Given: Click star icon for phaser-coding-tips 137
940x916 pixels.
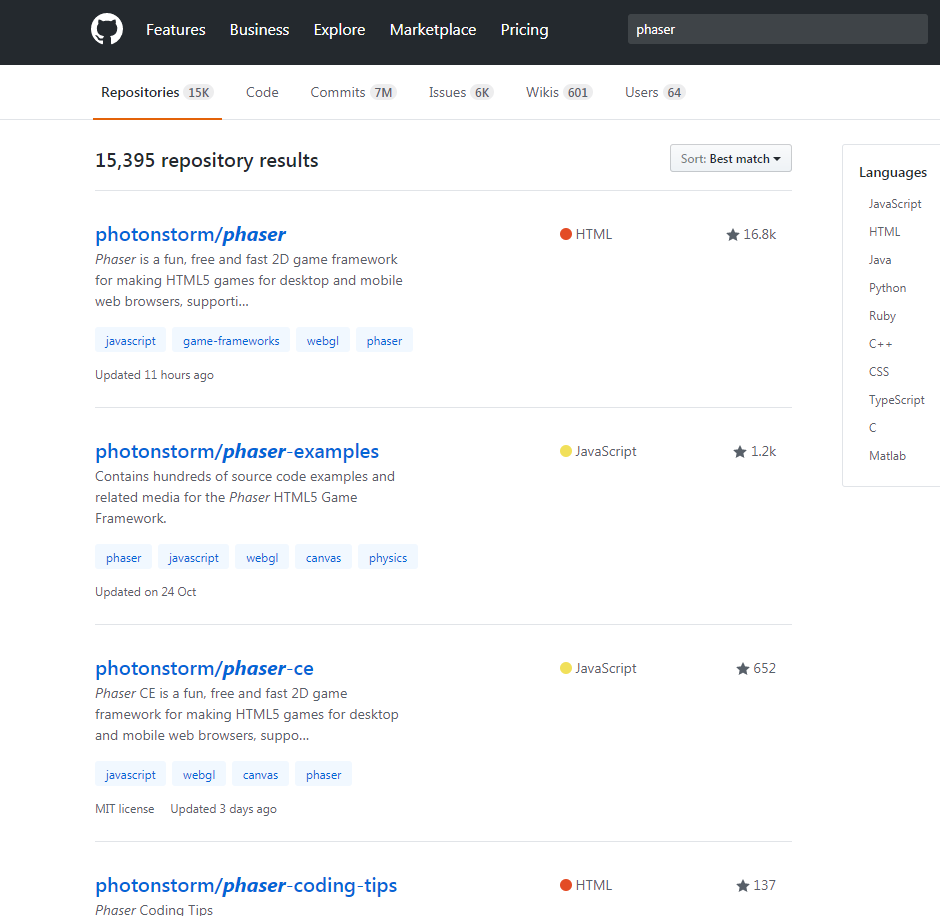Looking at the screenshot, I should pyautogui.click(x=743, y=885).
